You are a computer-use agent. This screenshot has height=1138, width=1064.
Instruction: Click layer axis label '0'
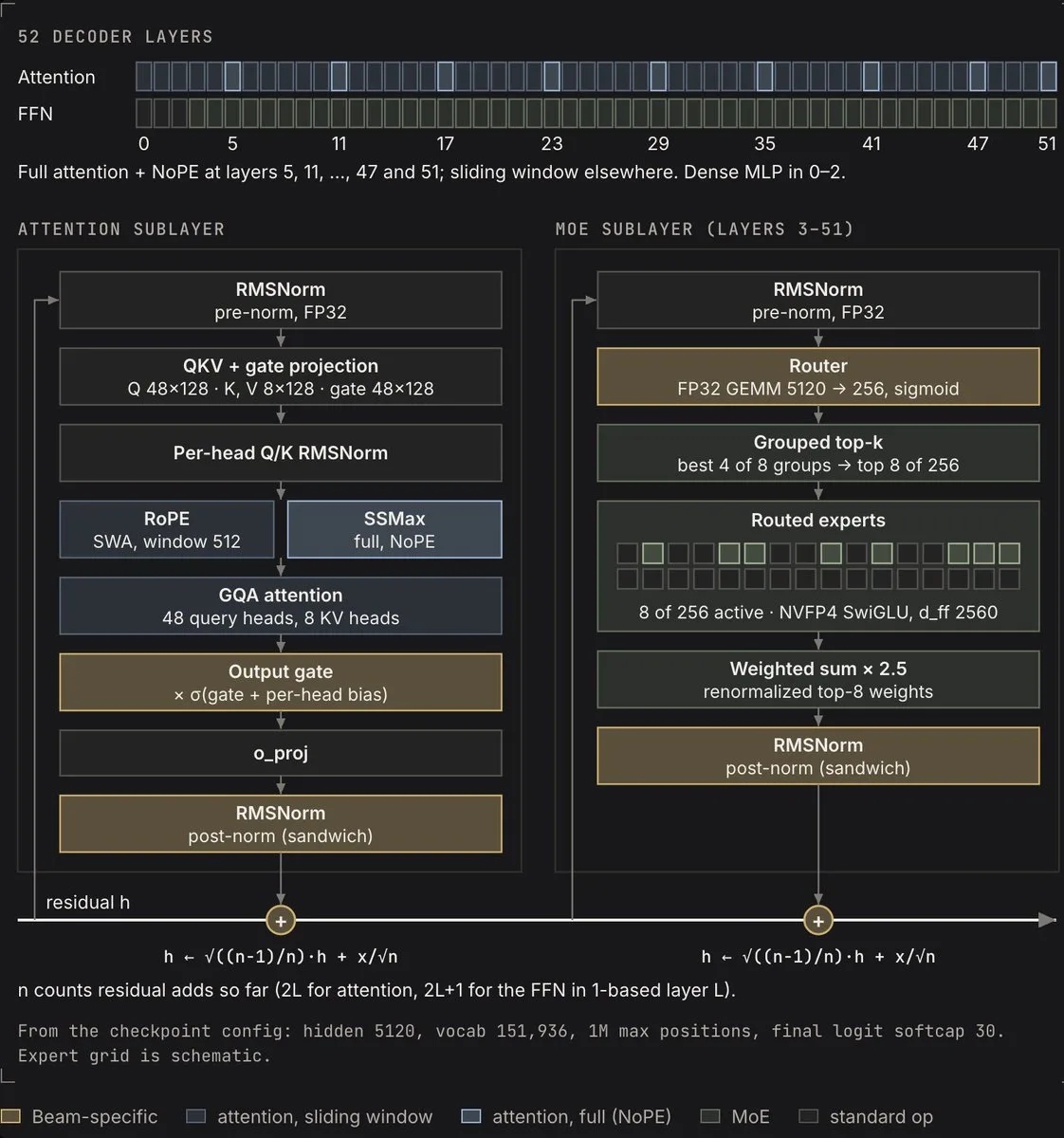click(x=144, y=143)
